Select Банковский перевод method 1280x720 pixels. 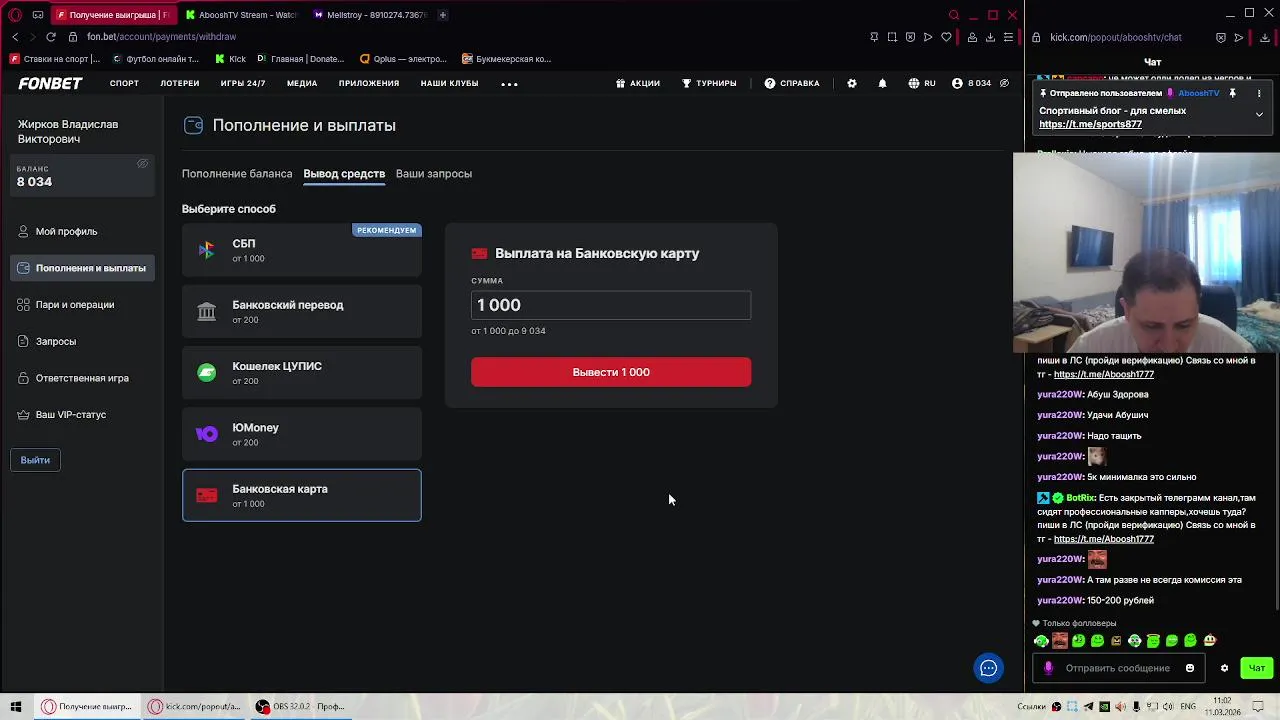[x=302, y=312]
